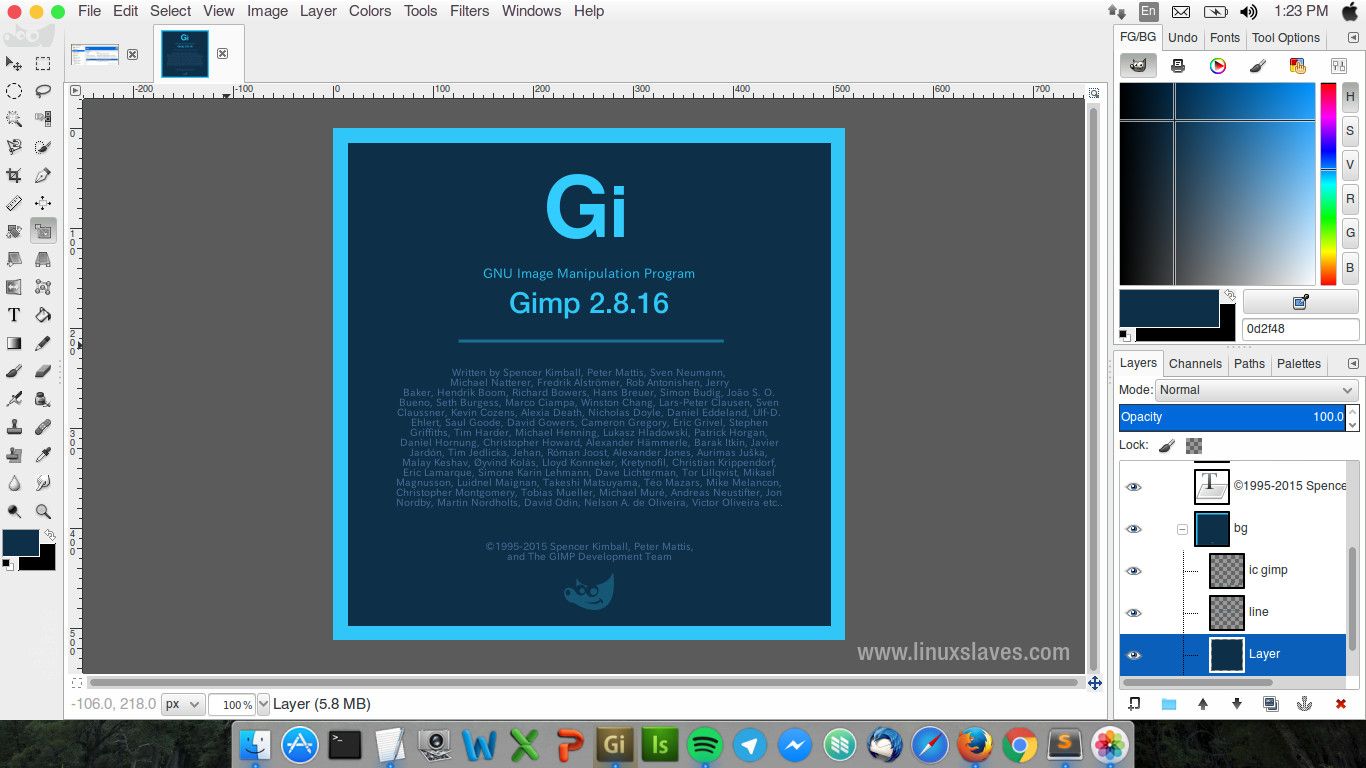The width and height of the screenshot is (1366, 768).
Task: Pick a screen color with the eyedropper button
Action: coord(1301,302)
